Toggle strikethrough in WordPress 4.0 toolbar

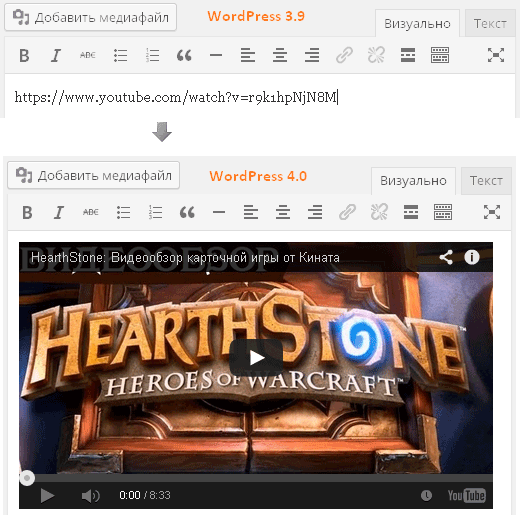(x=91, y=212)
